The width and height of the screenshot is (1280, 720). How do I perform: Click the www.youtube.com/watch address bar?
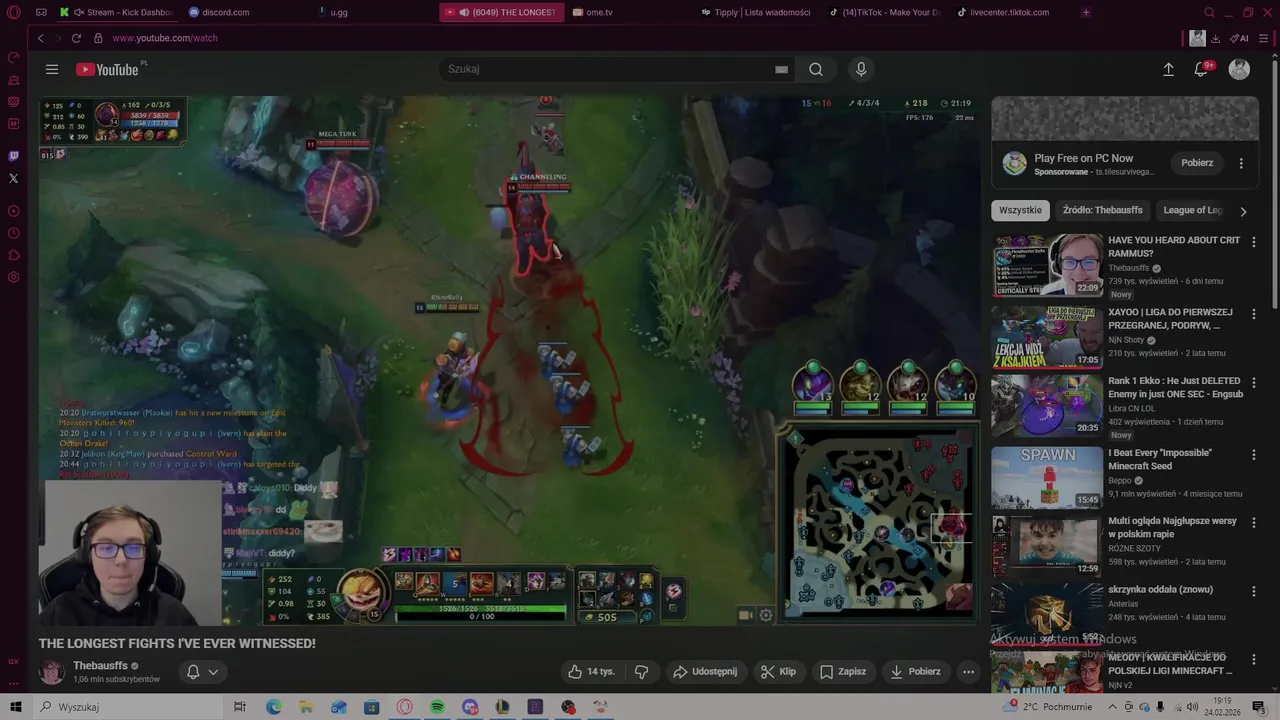(x=165, y=38)
